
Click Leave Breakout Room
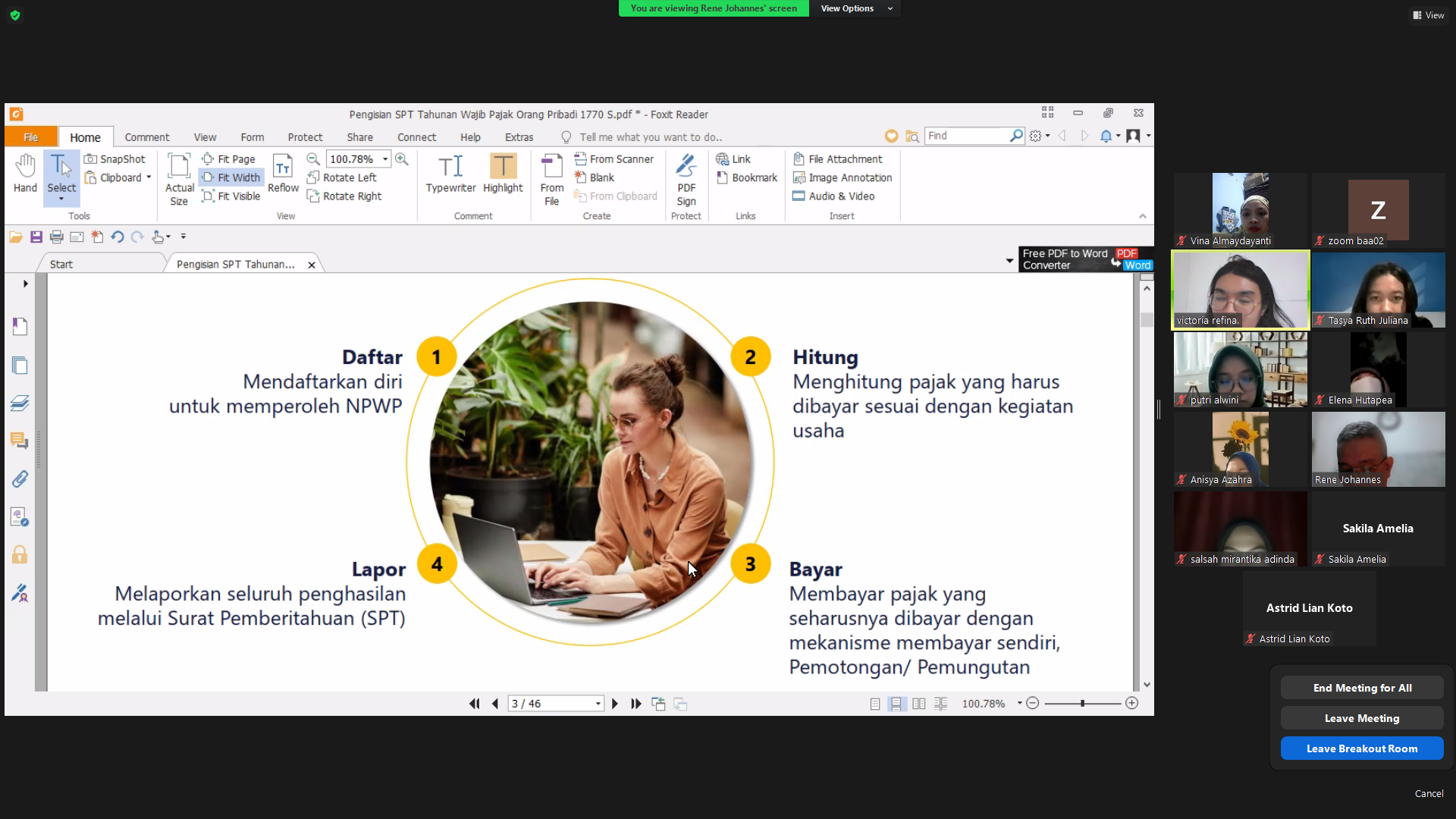coord(1362,748)
